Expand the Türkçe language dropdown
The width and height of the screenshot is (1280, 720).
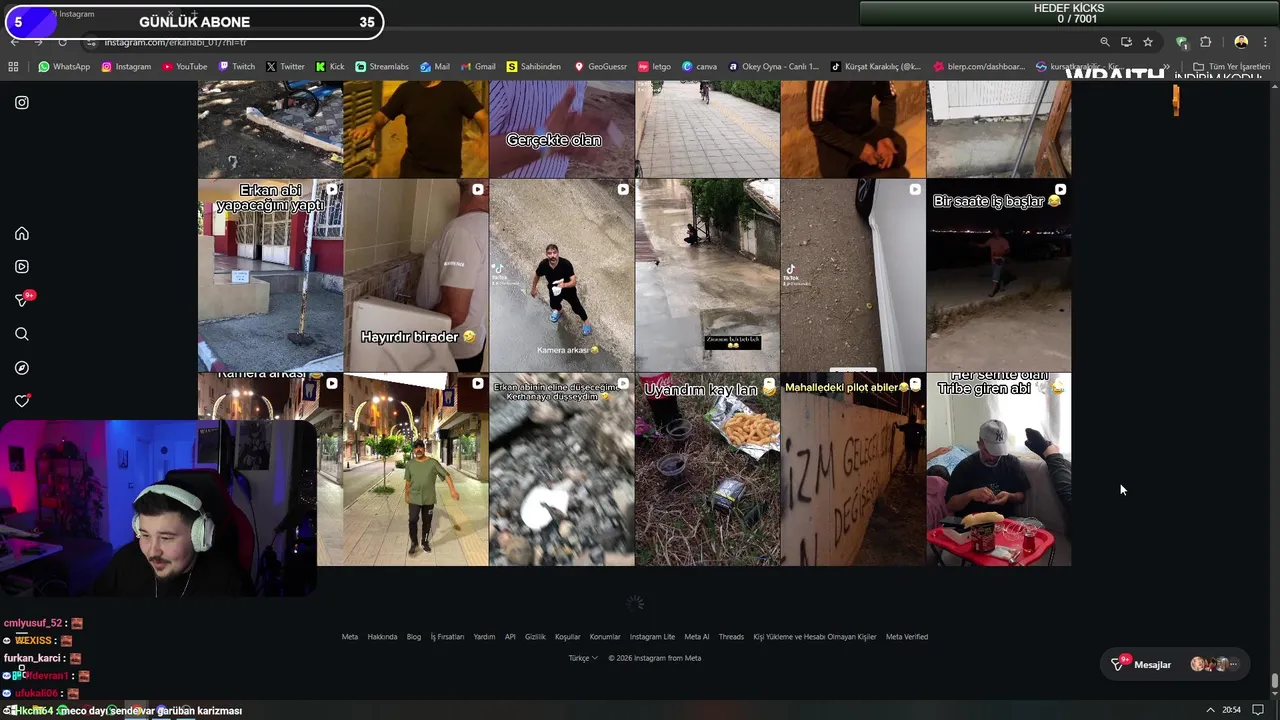[x=583, y=658]
